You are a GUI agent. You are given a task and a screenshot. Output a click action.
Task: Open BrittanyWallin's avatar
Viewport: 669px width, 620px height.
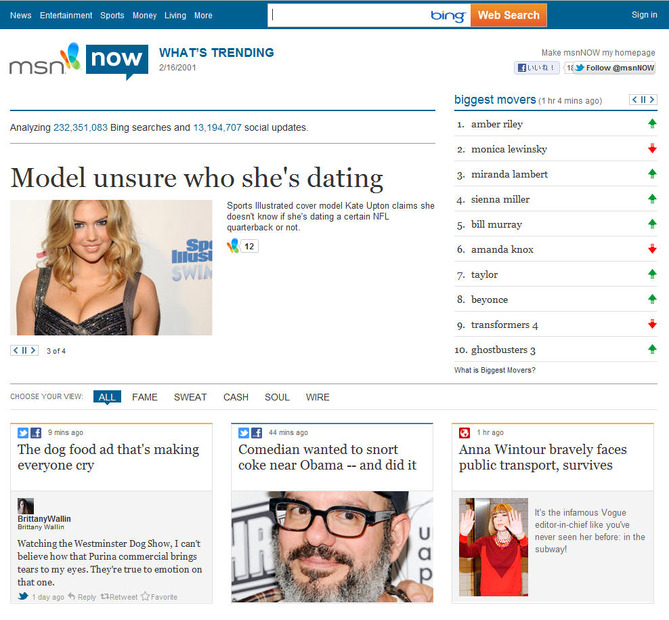point(26,506)
